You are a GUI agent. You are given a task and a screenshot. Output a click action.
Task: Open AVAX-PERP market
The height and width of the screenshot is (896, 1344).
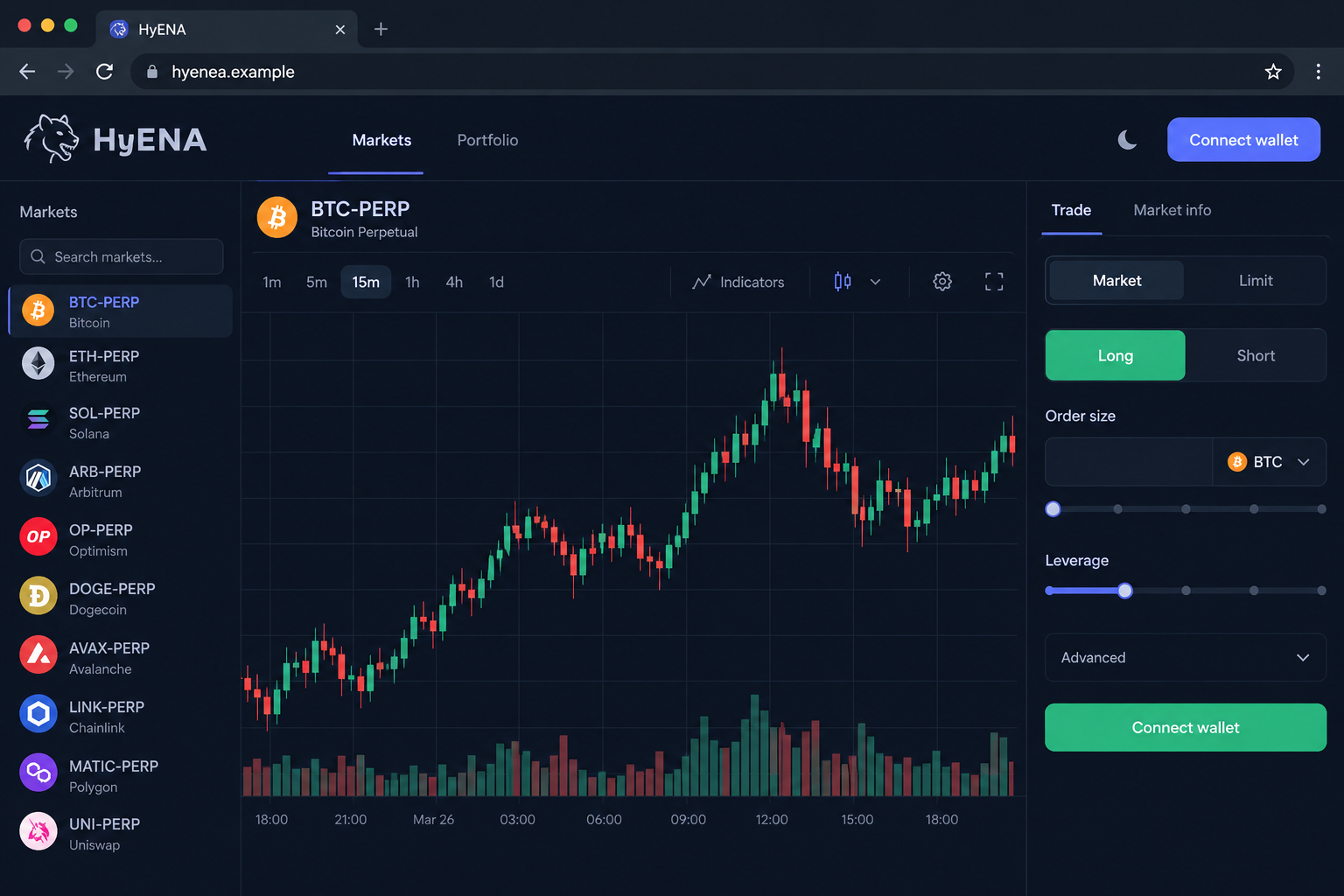tap(121, 658)
